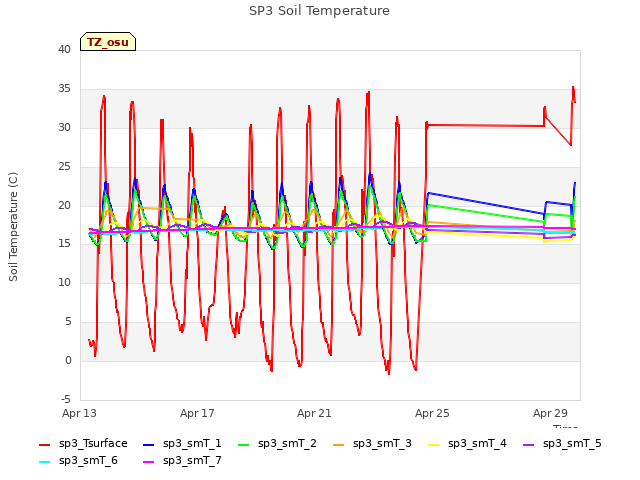640x480 pixels.
Task: Click the Apr 25 x-axis tick label
Action: (x=432, y=413)
